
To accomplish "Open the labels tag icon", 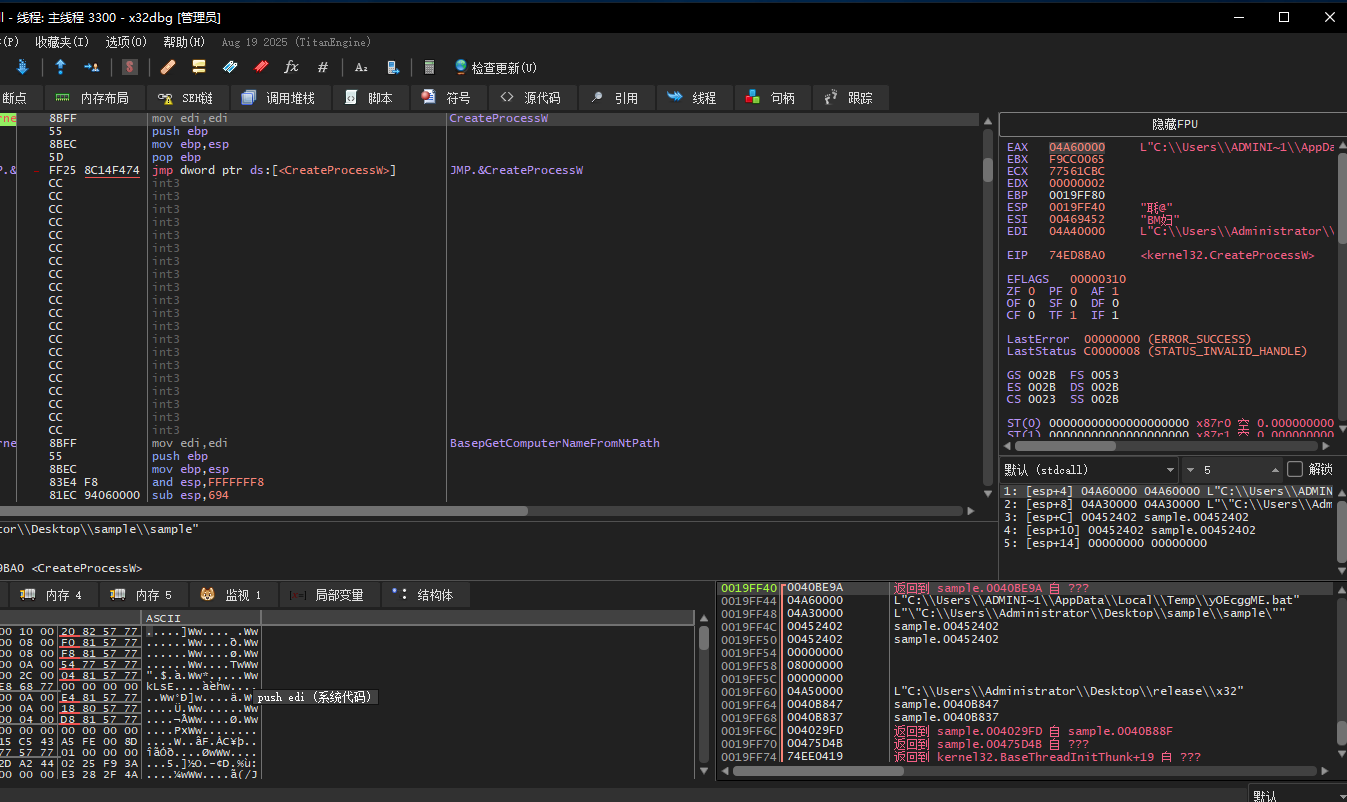I will [230, 67].
